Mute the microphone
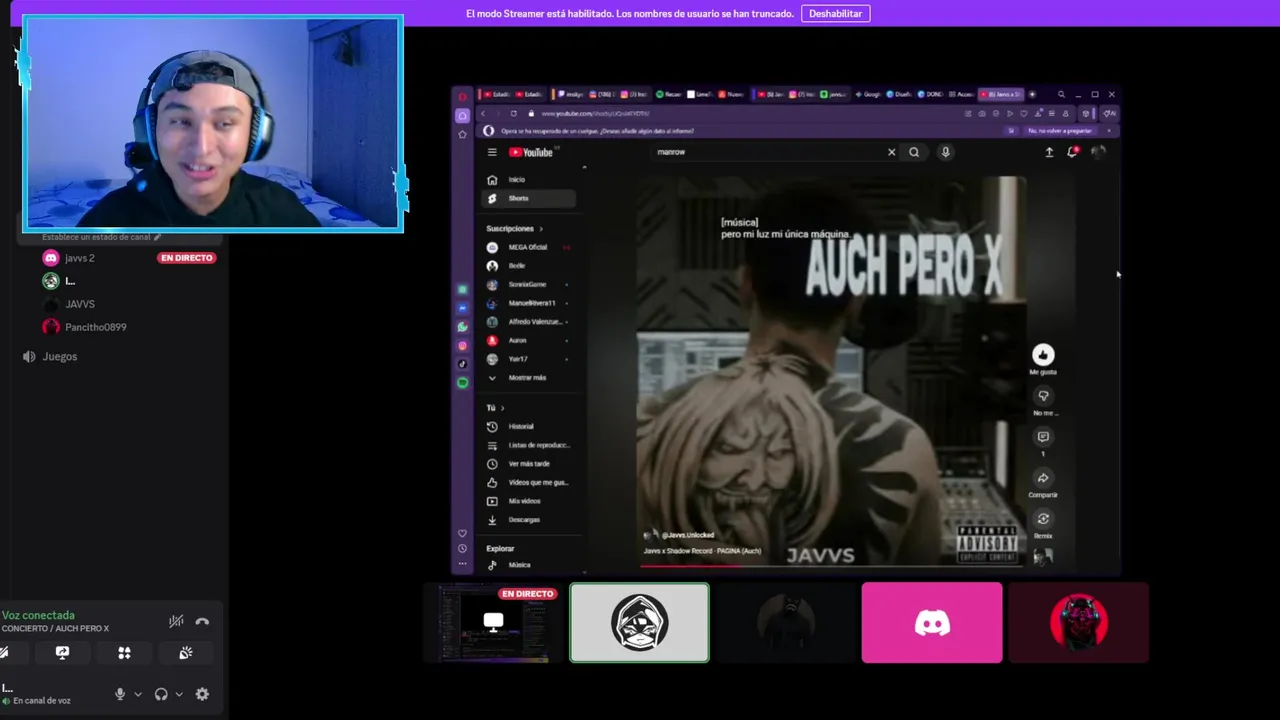 [x=120, y=694]
